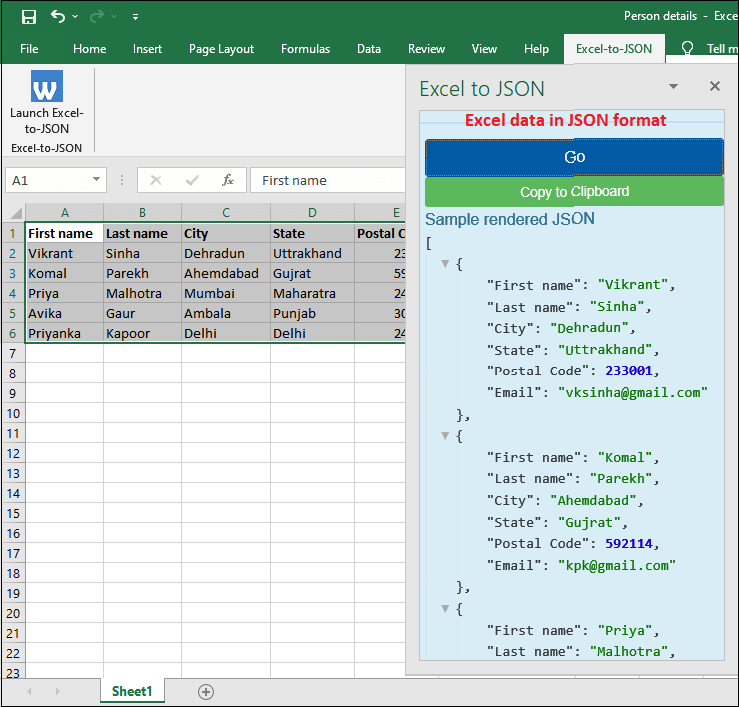
Task: Select column A header
Action: click(x=65, y=213)
